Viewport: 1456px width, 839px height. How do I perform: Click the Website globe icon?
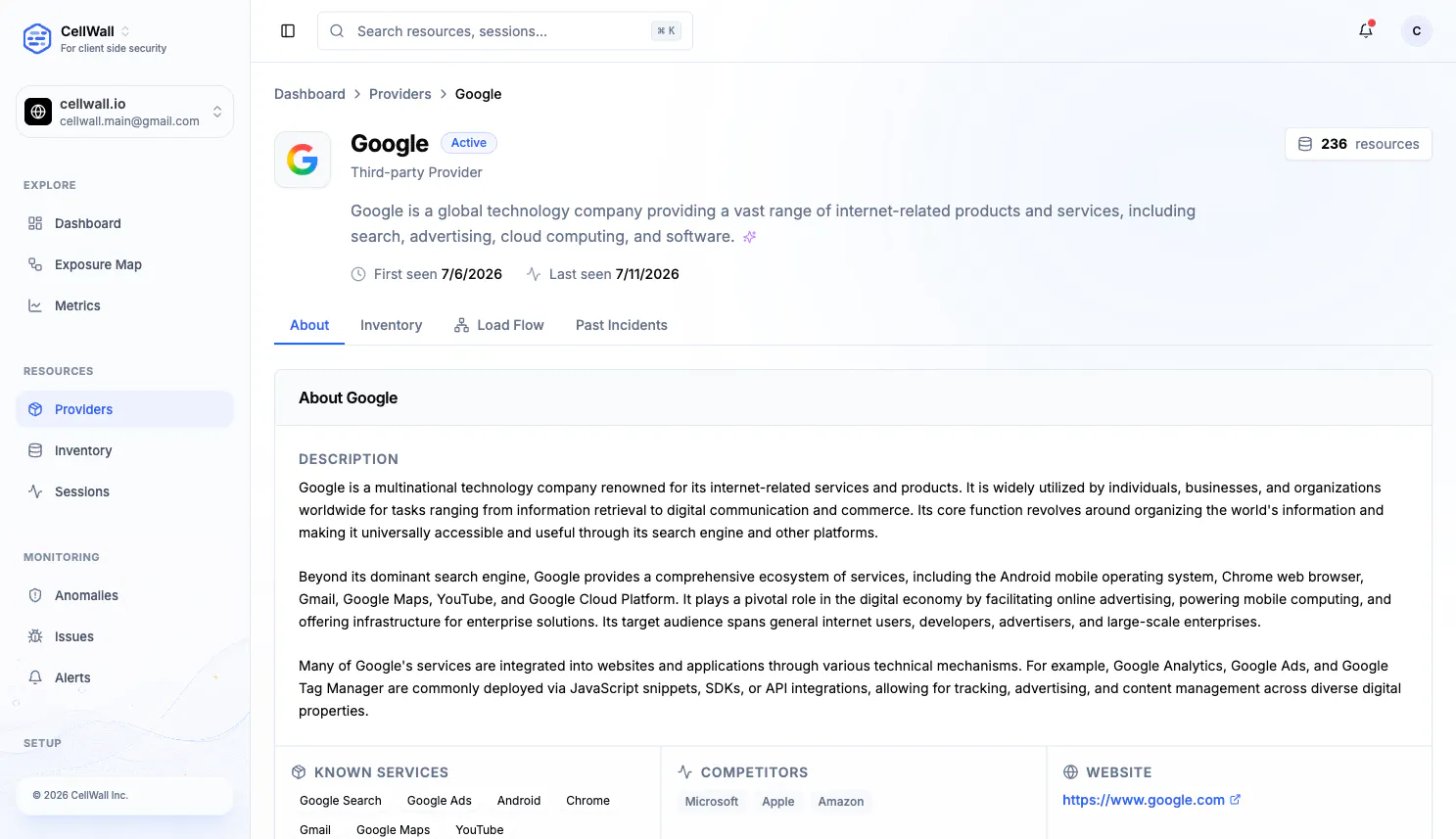pyautogui.click(x=1070, y=772)
